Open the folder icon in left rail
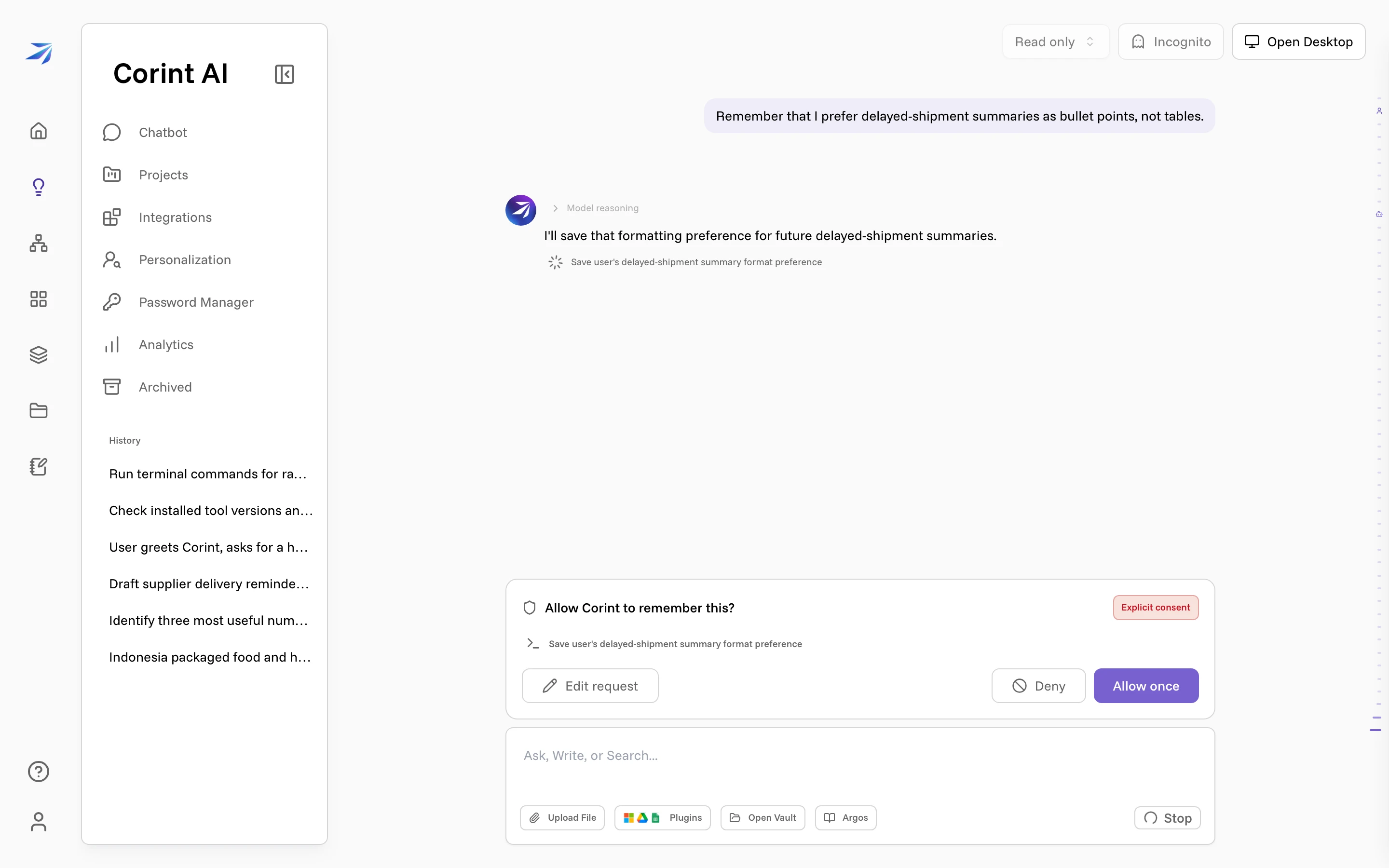The width and height of the screenshot is (1389, 868). click(39, 410)
